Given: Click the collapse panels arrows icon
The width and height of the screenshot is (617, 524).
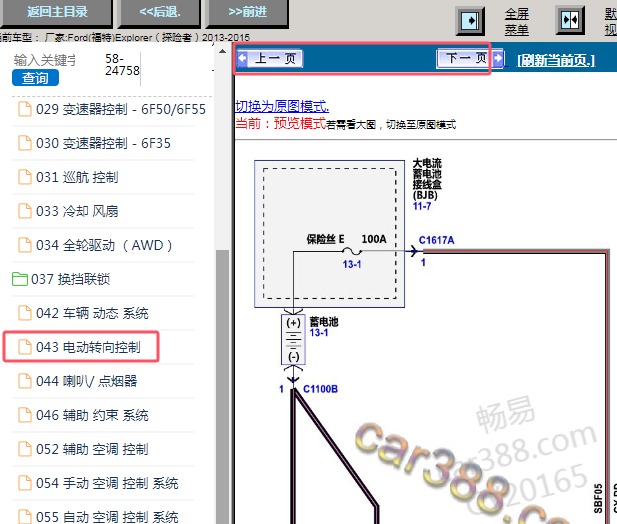Looking at the screenshot, I should click(x=570, y=20).
